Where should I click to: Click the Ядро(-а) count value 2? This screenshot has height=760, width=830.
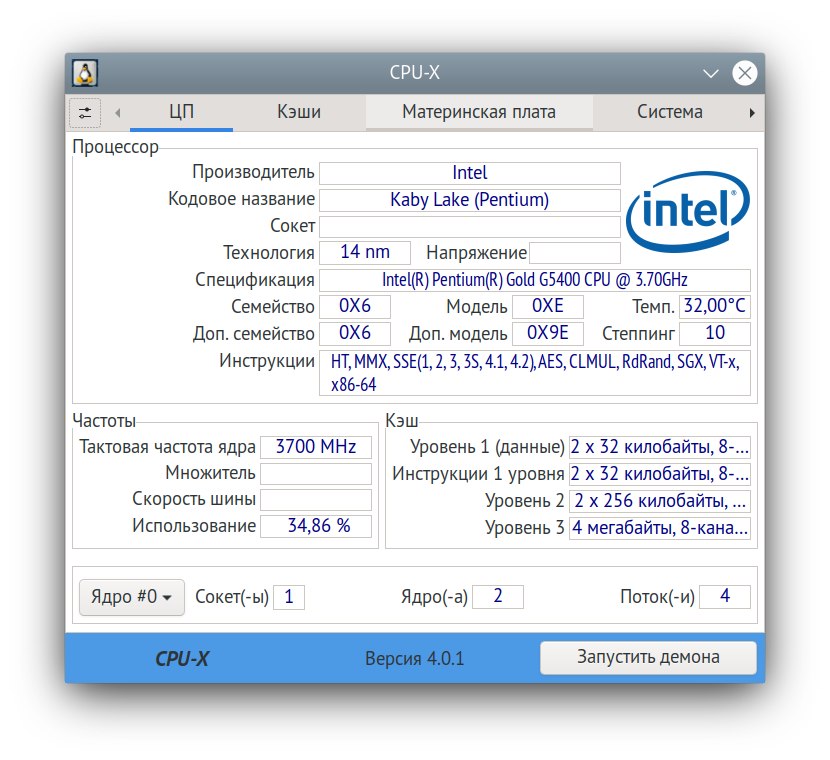click(x=498, y=597)
